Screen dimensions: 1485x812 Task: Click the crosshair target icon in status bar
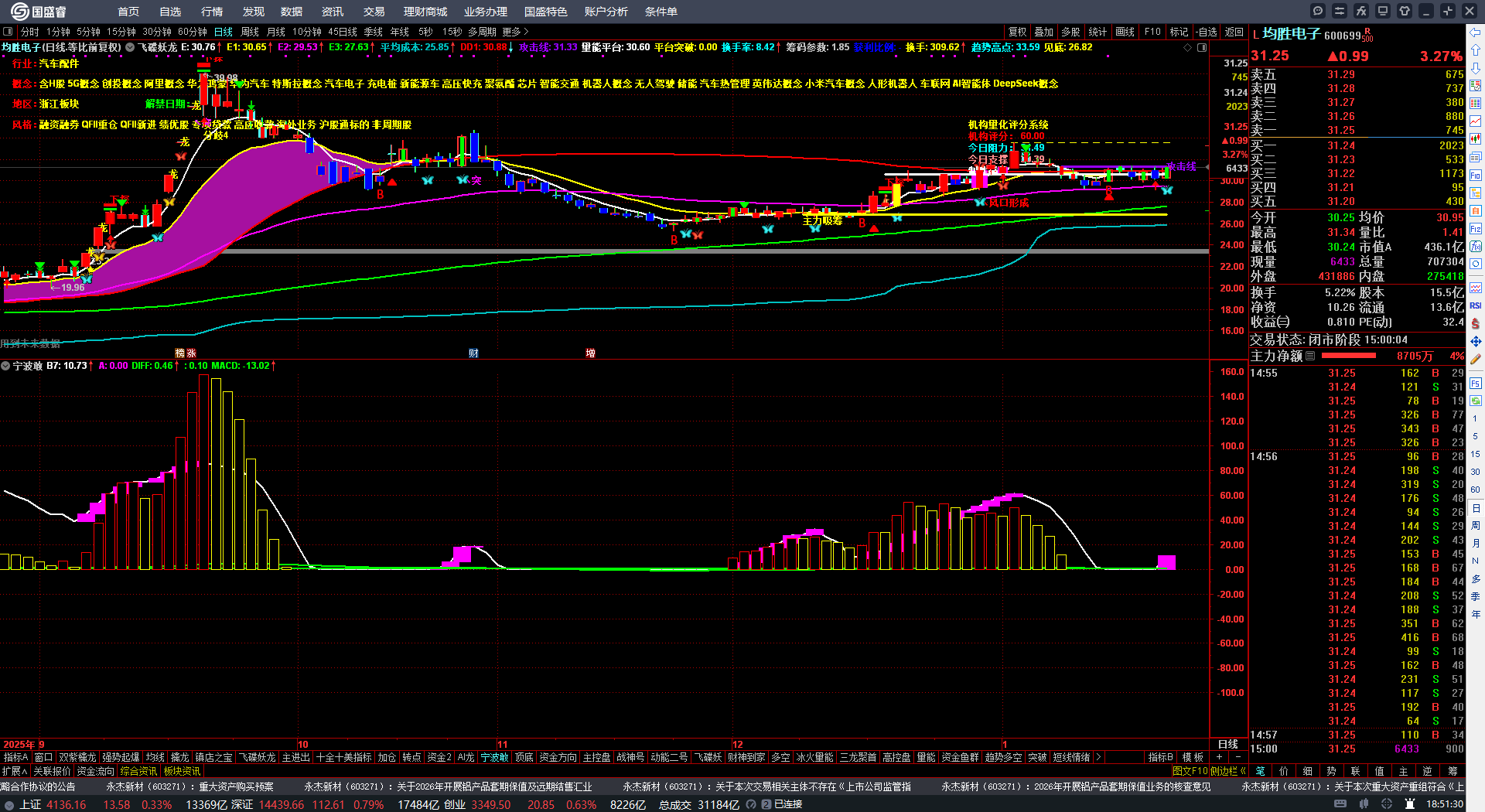pyautogui.click(x=1387, y=804)
